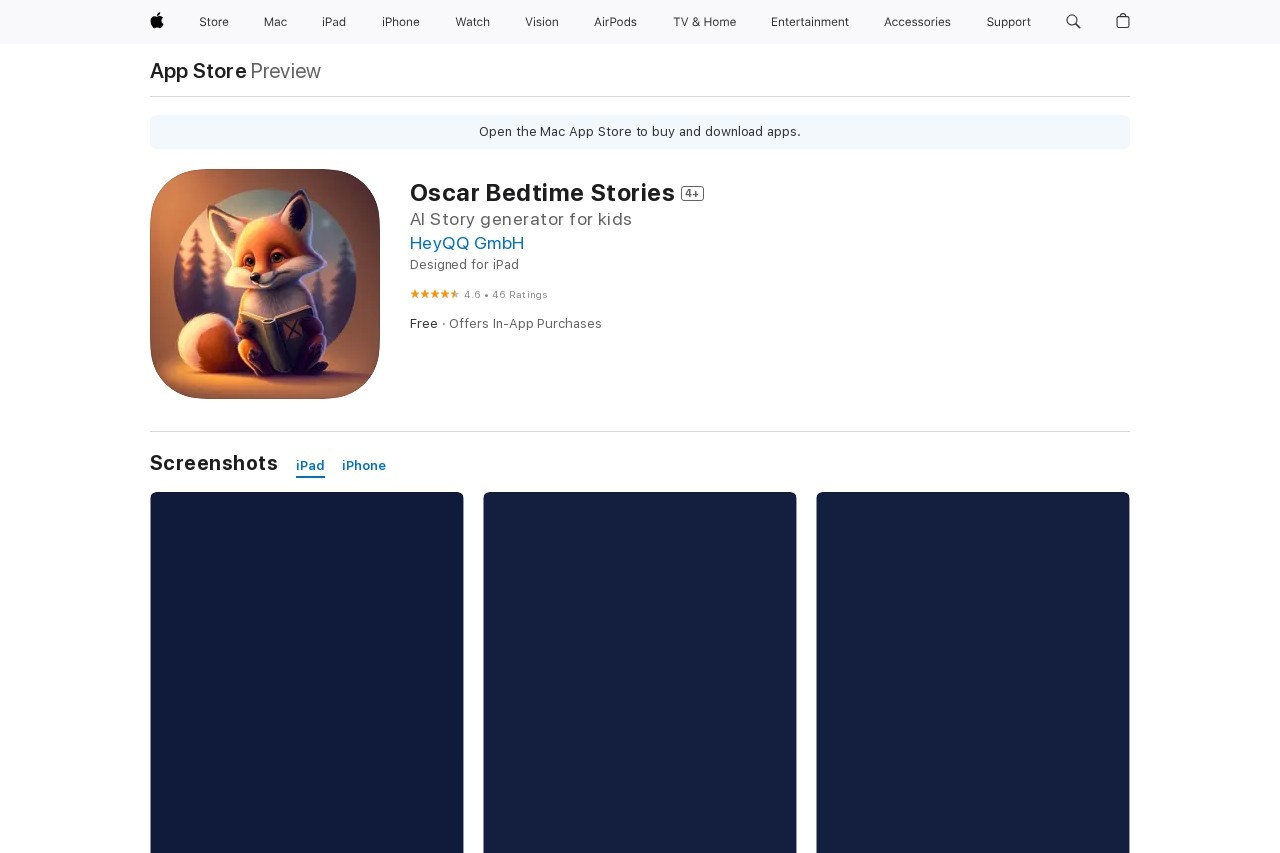Click the 4.6 • 46 Ratings text
The width and height of the screenshot is (1280, 853).
coord(506,295)
